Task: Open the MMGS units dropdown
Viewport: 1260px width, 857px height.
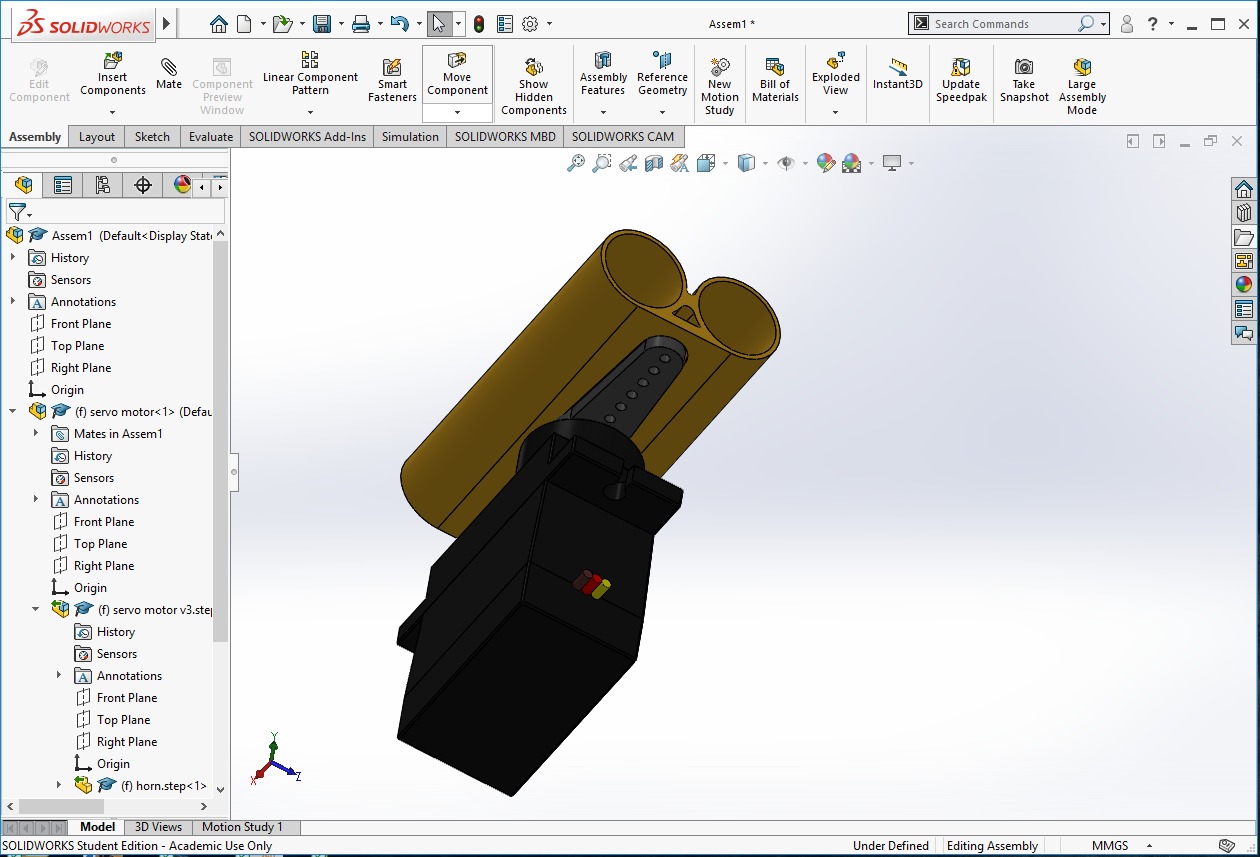Action: tap(1149, 846)
